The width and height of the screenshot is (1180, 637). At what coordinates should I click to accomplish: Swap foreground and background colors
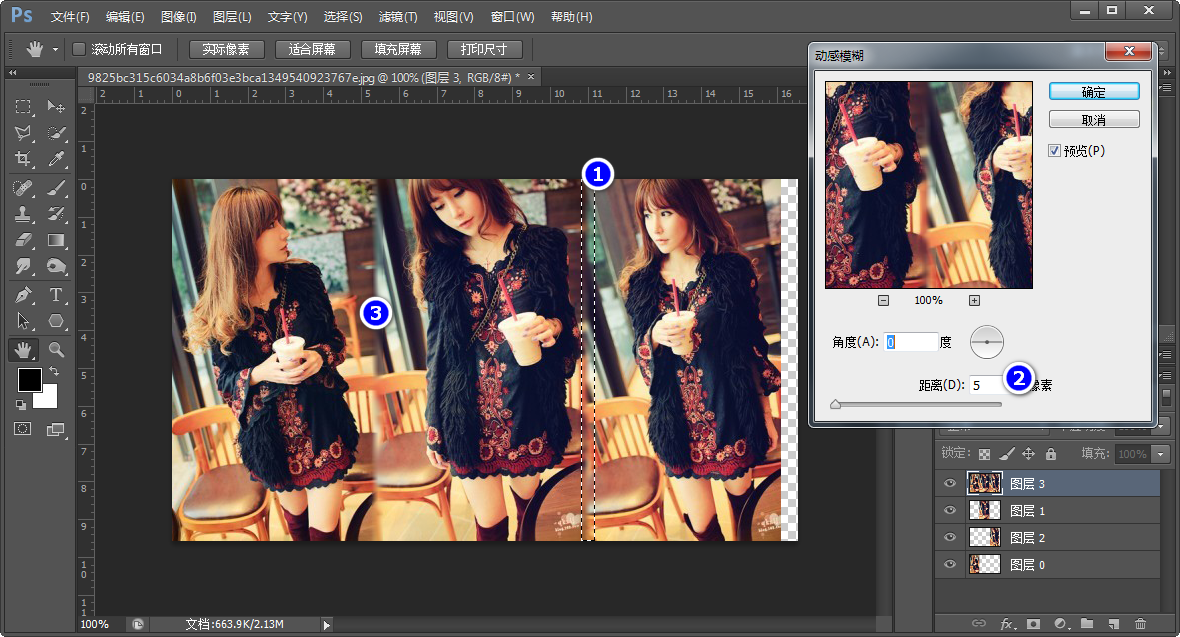click(53, 371)
